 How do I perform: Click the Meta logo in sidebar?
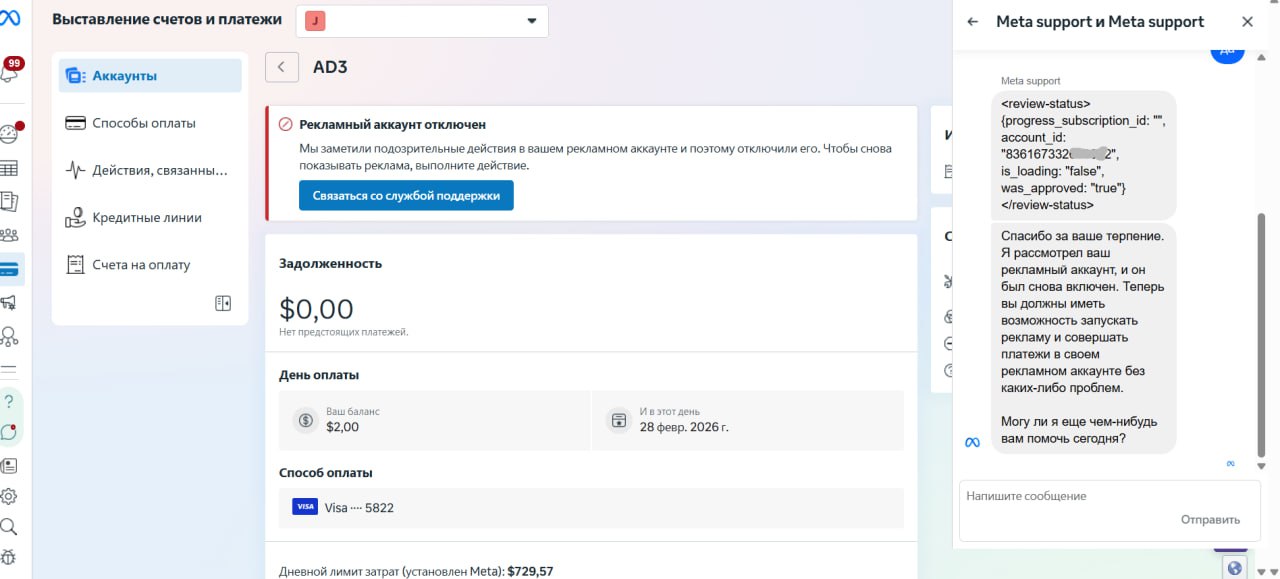tap(10, 18)
